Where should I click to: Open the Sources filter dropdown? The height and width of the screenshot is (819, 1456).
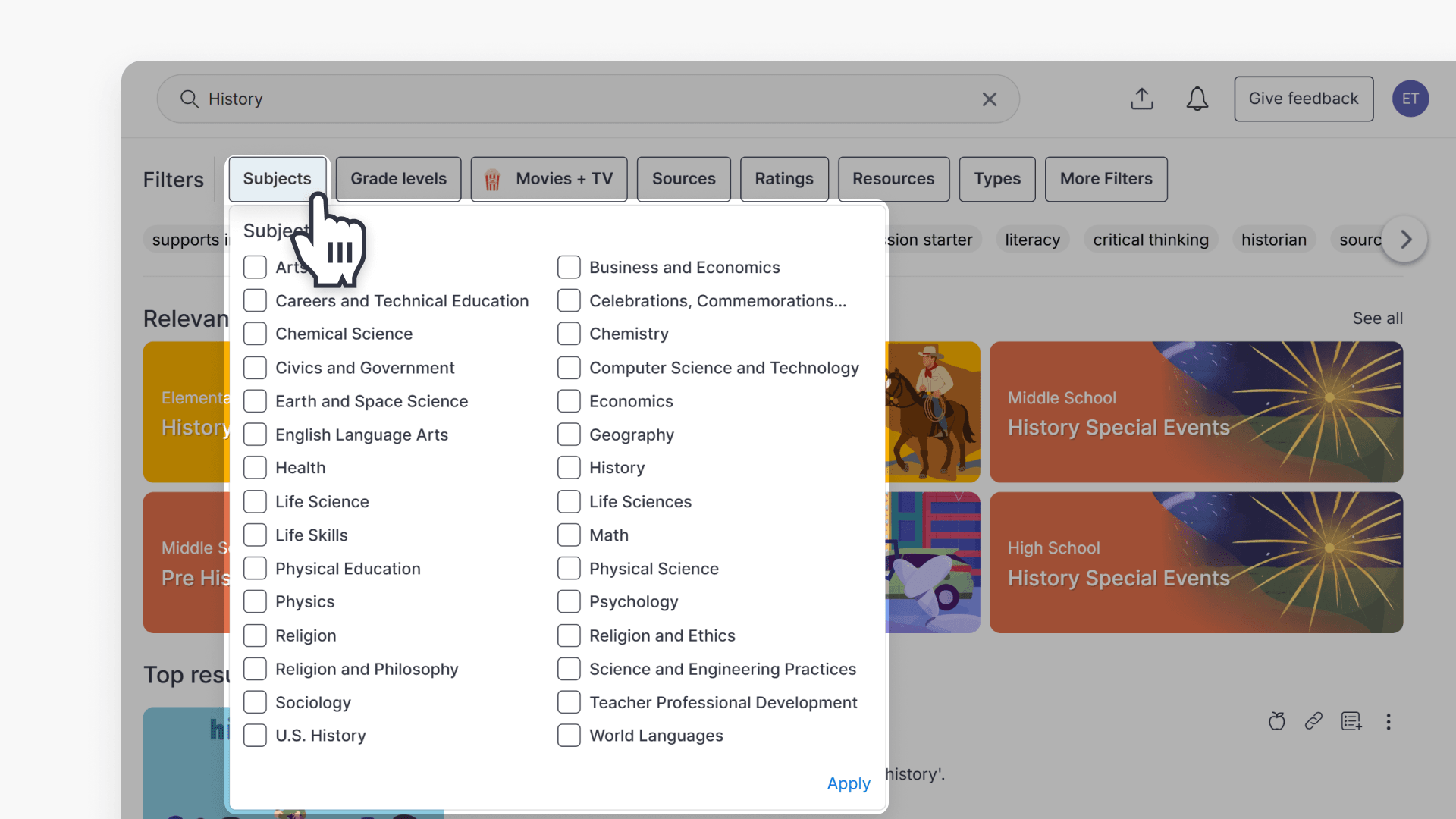(x=683, y=179)
